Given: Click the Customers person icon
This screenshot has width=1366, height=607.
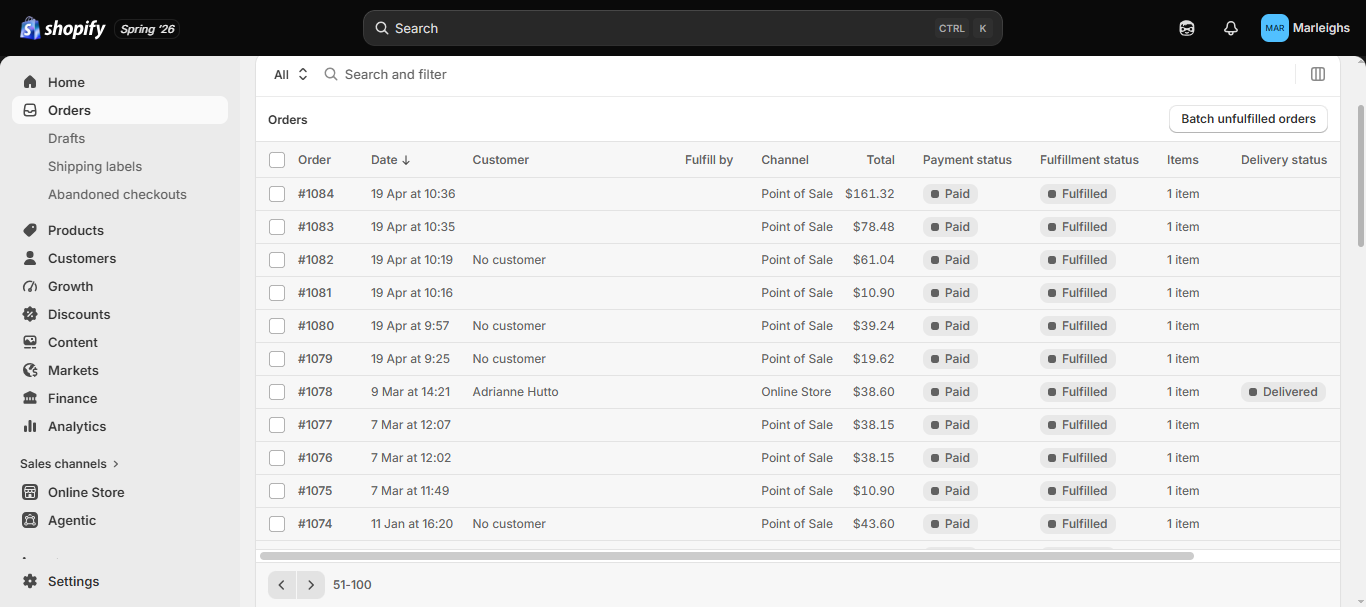Looking at the screenshot, I should click(30, 258).
